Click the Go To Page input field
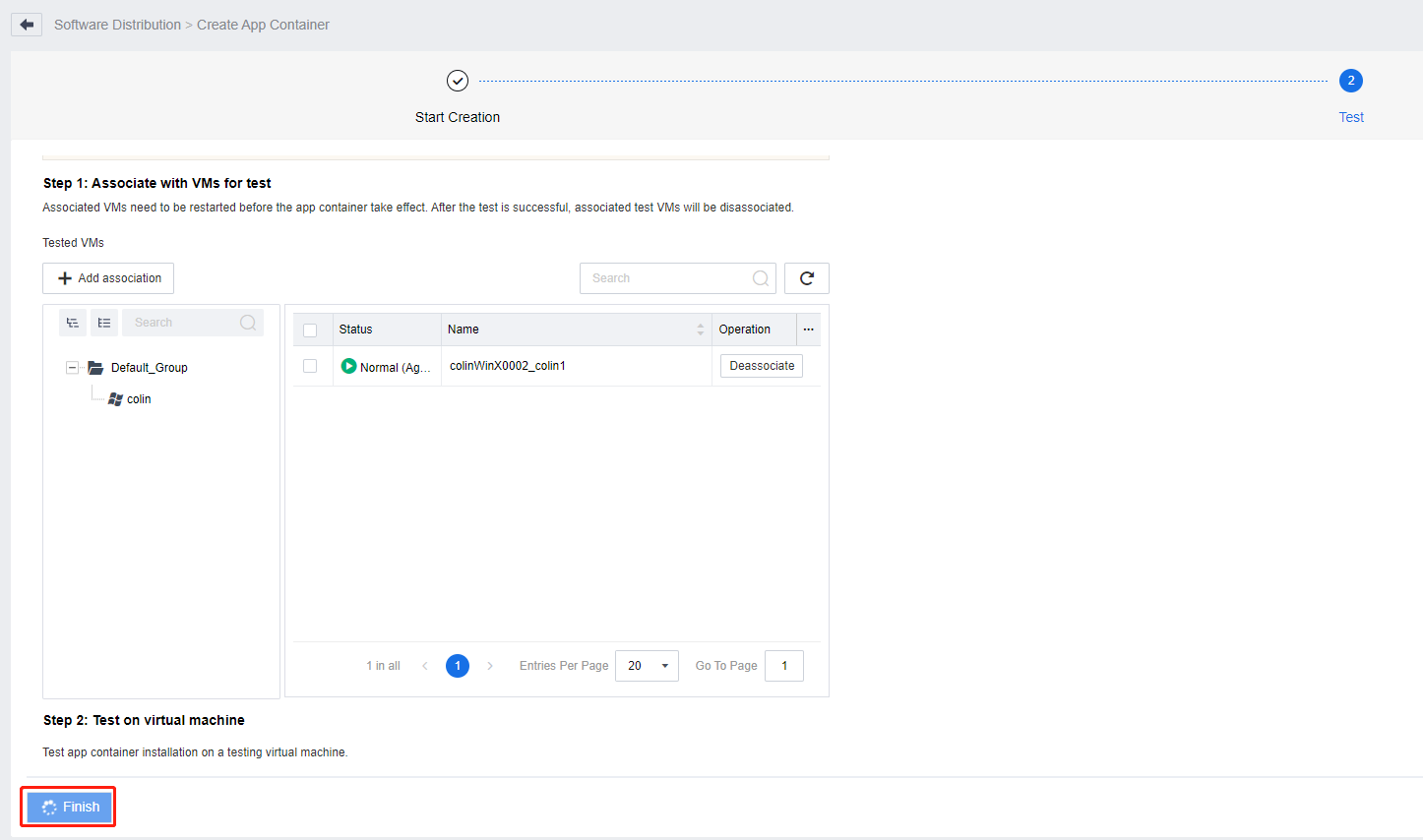 coord(783,666)
